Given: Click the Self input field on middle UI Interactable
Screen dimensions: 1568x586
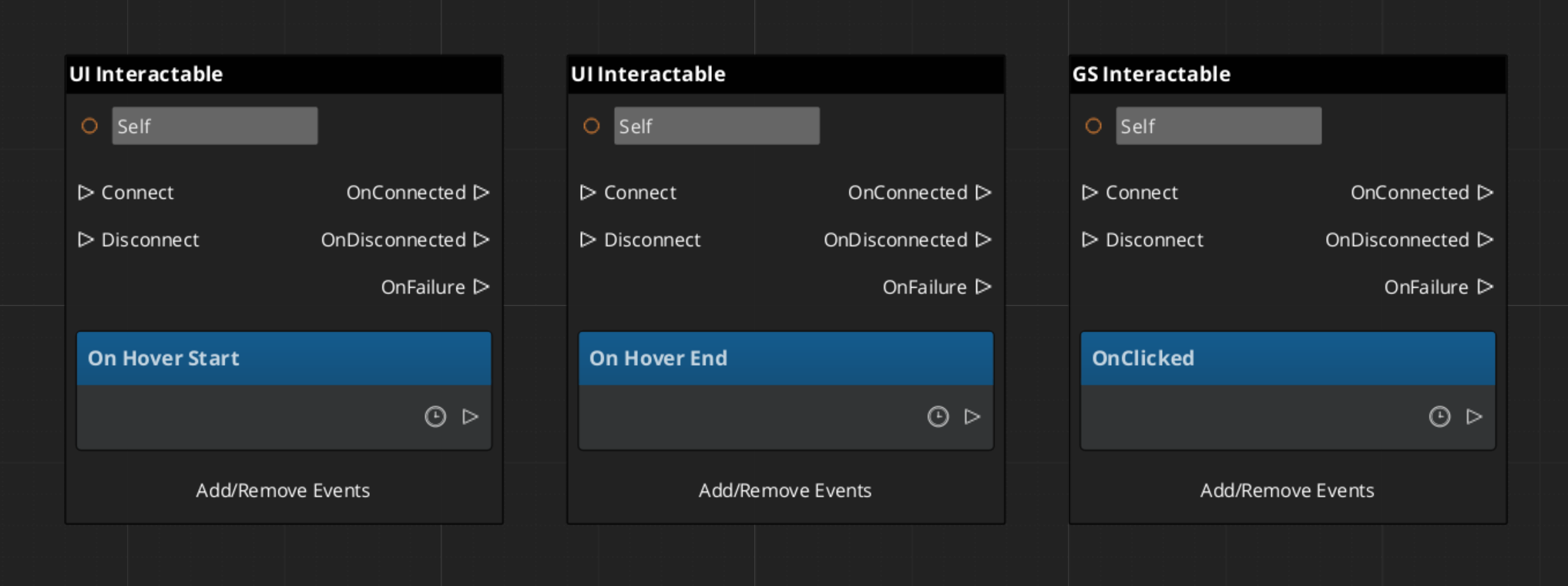Looking at the screenshot, I should point(717,126).
